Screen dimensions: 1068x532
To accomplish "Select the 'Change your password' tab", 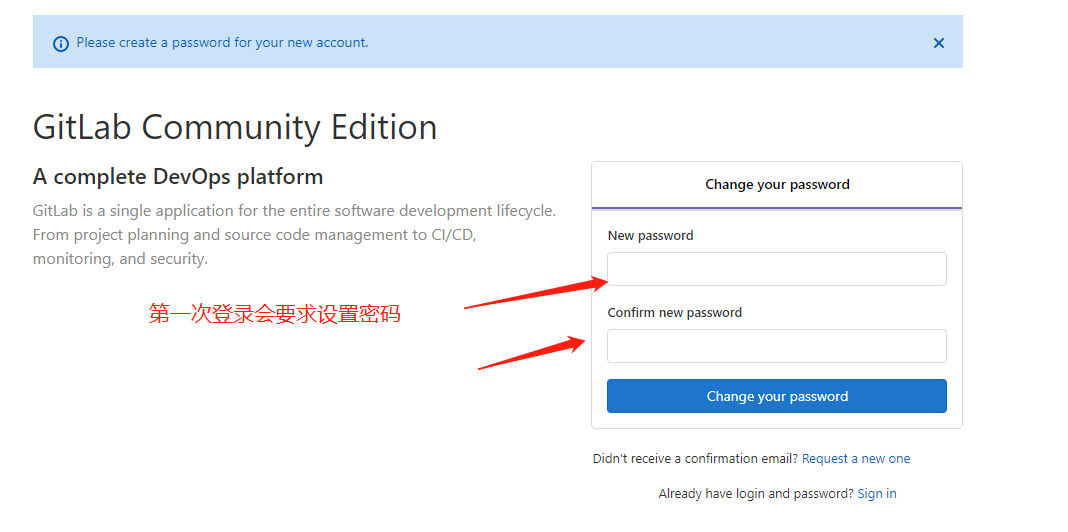I will coord(777,185).
